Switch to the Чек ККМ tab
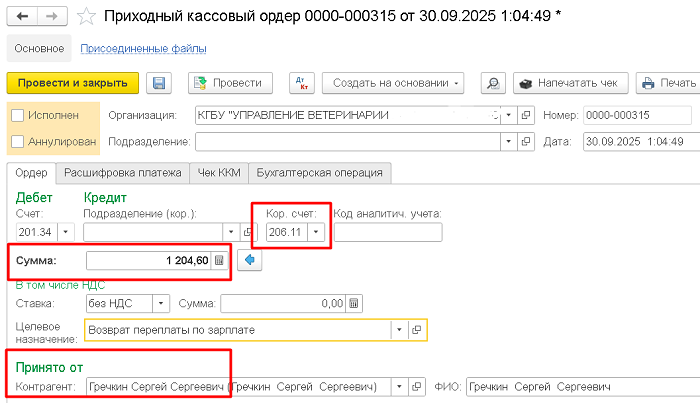 coord(219,173)
